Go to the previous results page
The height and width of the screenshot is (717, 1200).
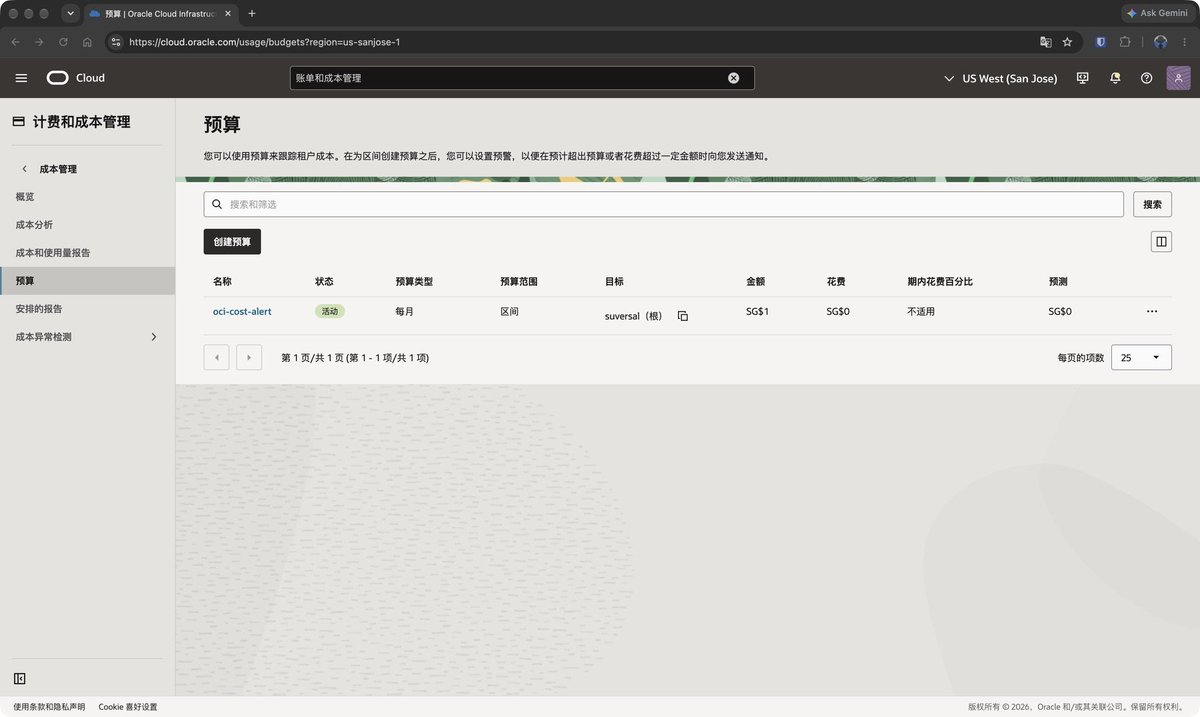(216, 357)
